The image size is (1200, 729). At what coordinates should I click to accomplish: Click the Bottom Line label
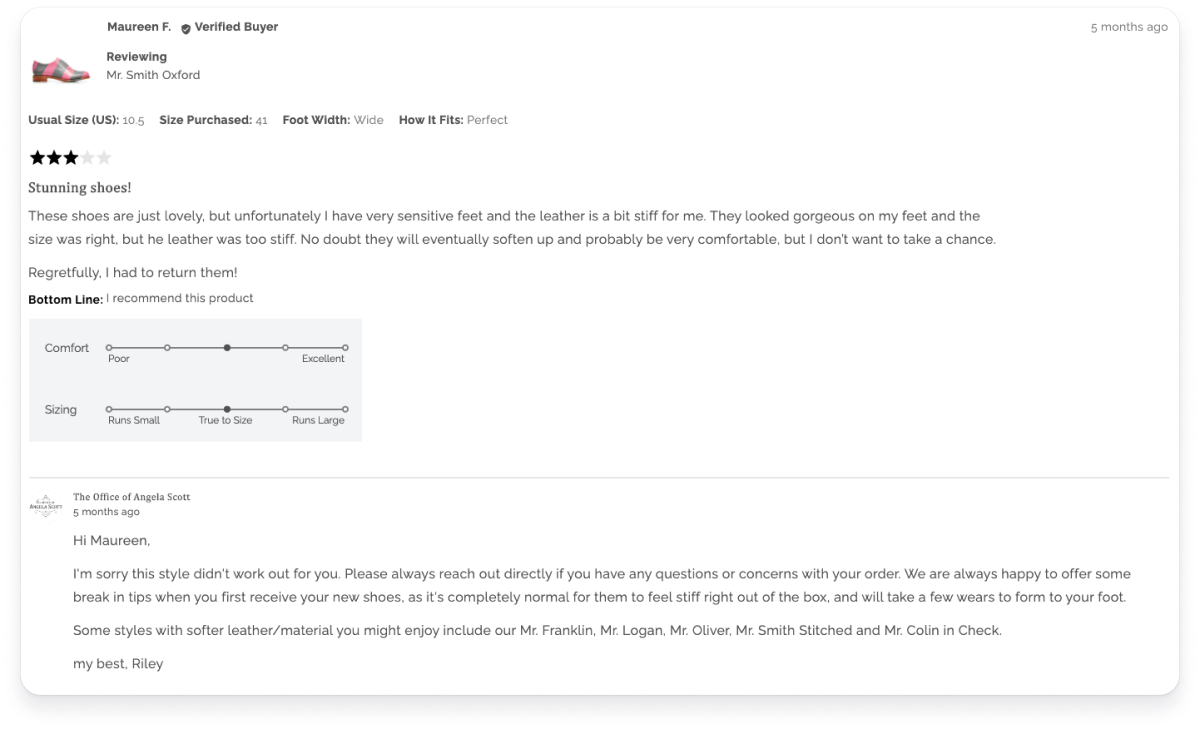pyautogui.click(x=65, y=298)
